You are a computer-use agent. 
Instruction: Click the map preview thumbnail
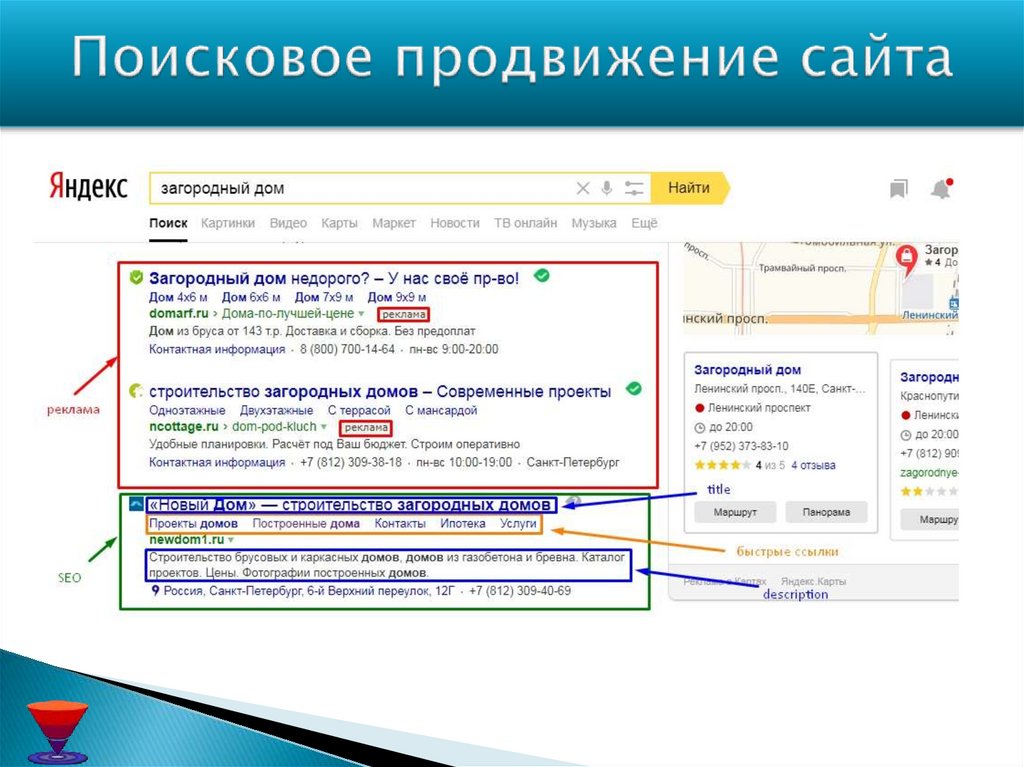(820, 288)
